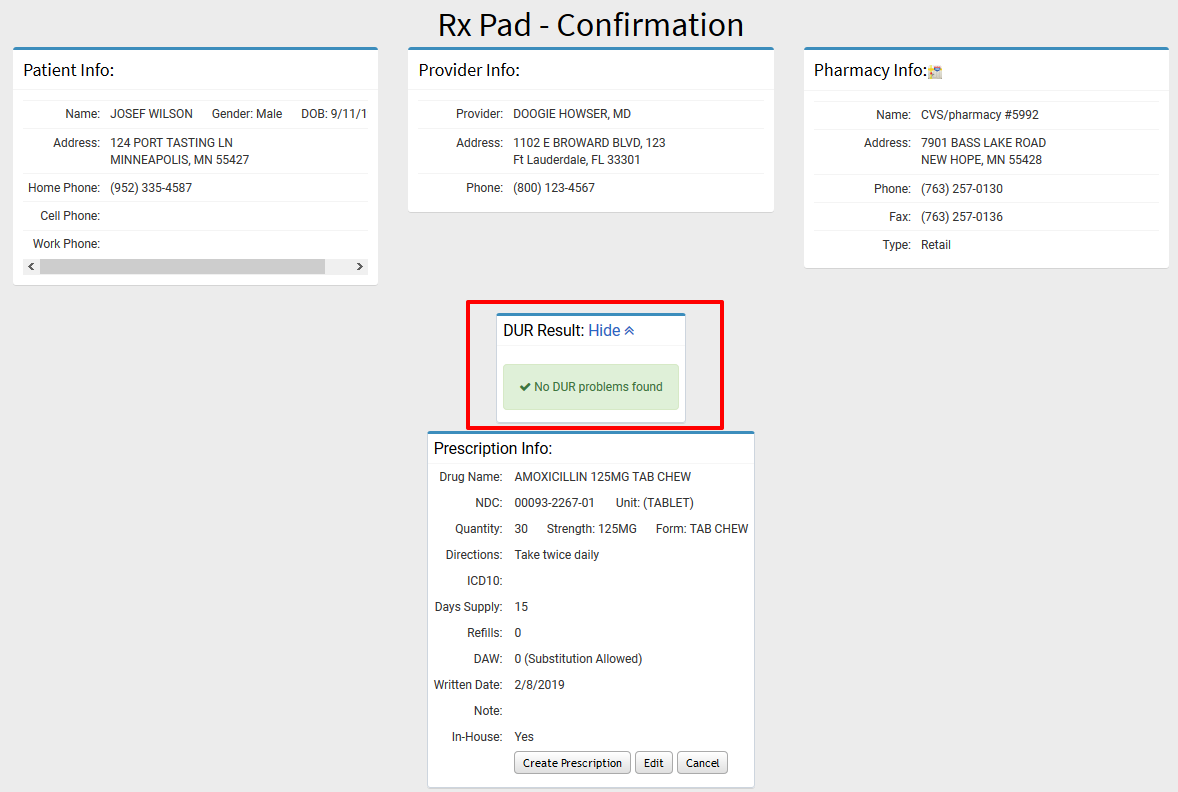Viewport: 1178px width, 792px height.
Task: Click the patient home phone number
Action: click(151, 188)
